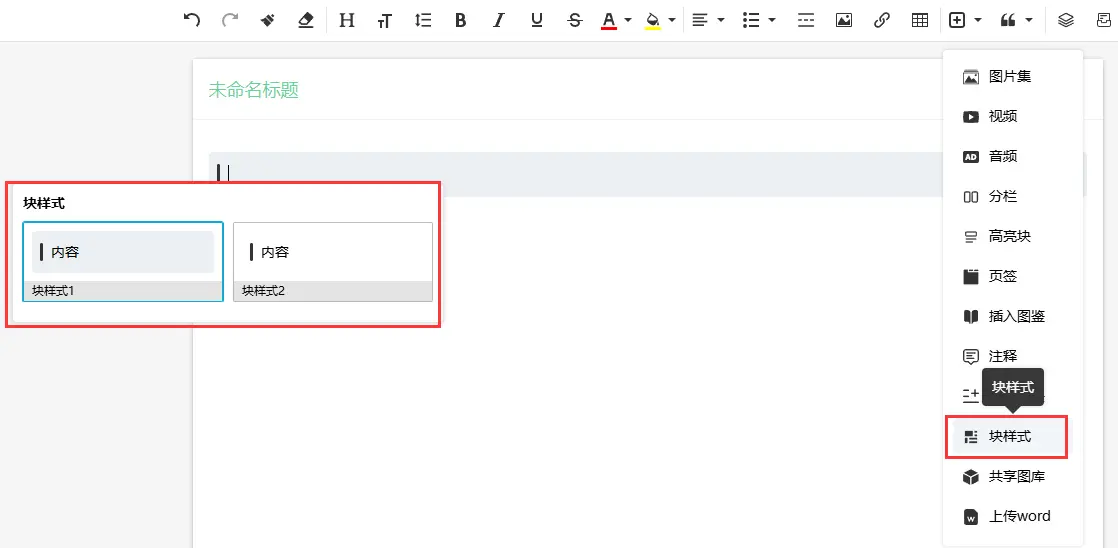Pick the 块样式2 block style thumbnail

point(333,260)
